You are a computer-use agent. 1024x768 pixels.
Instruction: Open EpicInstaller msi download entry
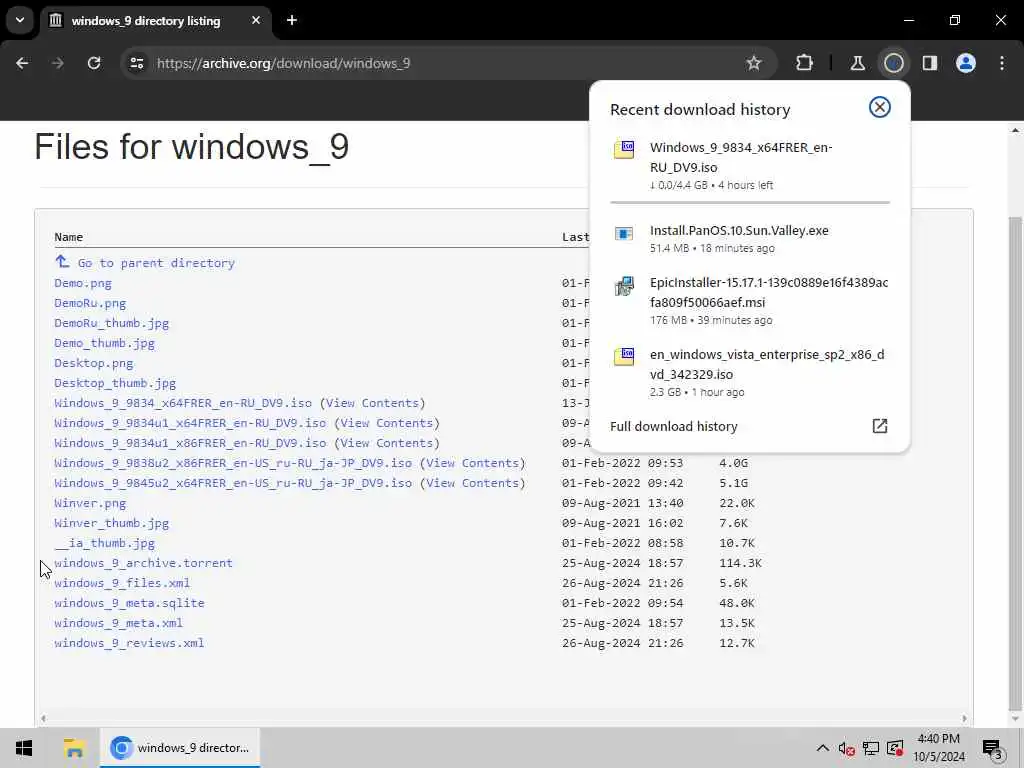pyautogui.click(x=750, y=301)
